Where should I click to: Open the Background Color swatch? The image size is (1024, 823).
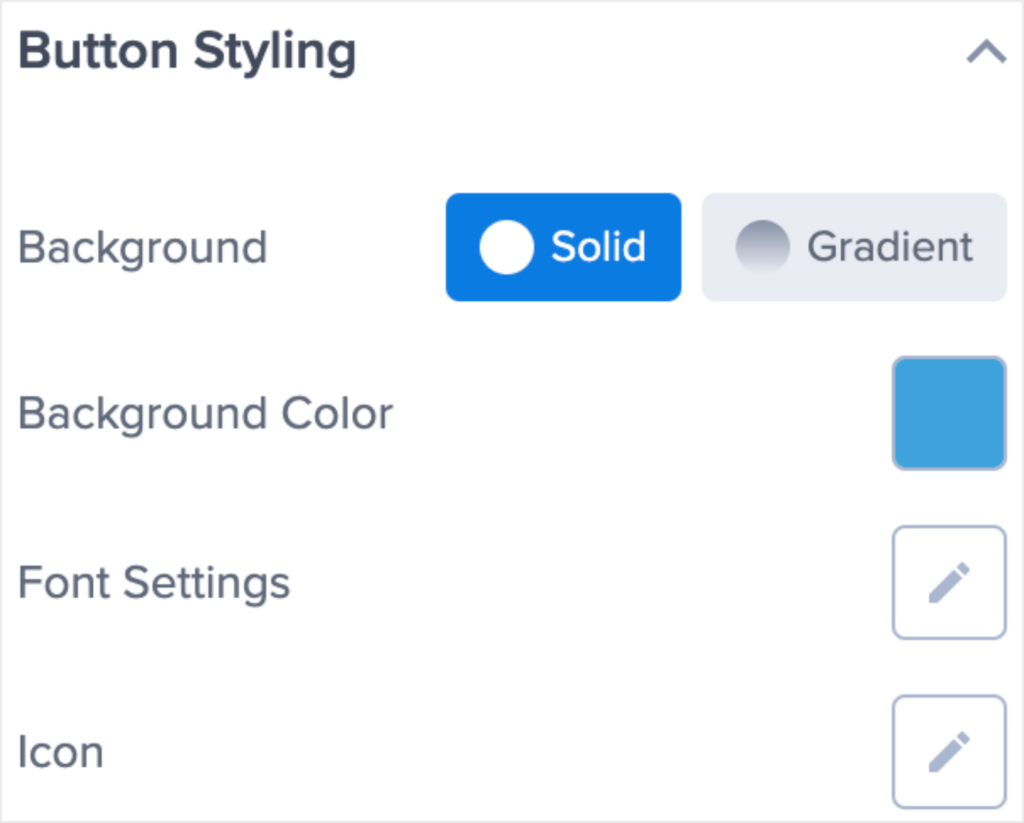tap(948, 413)
